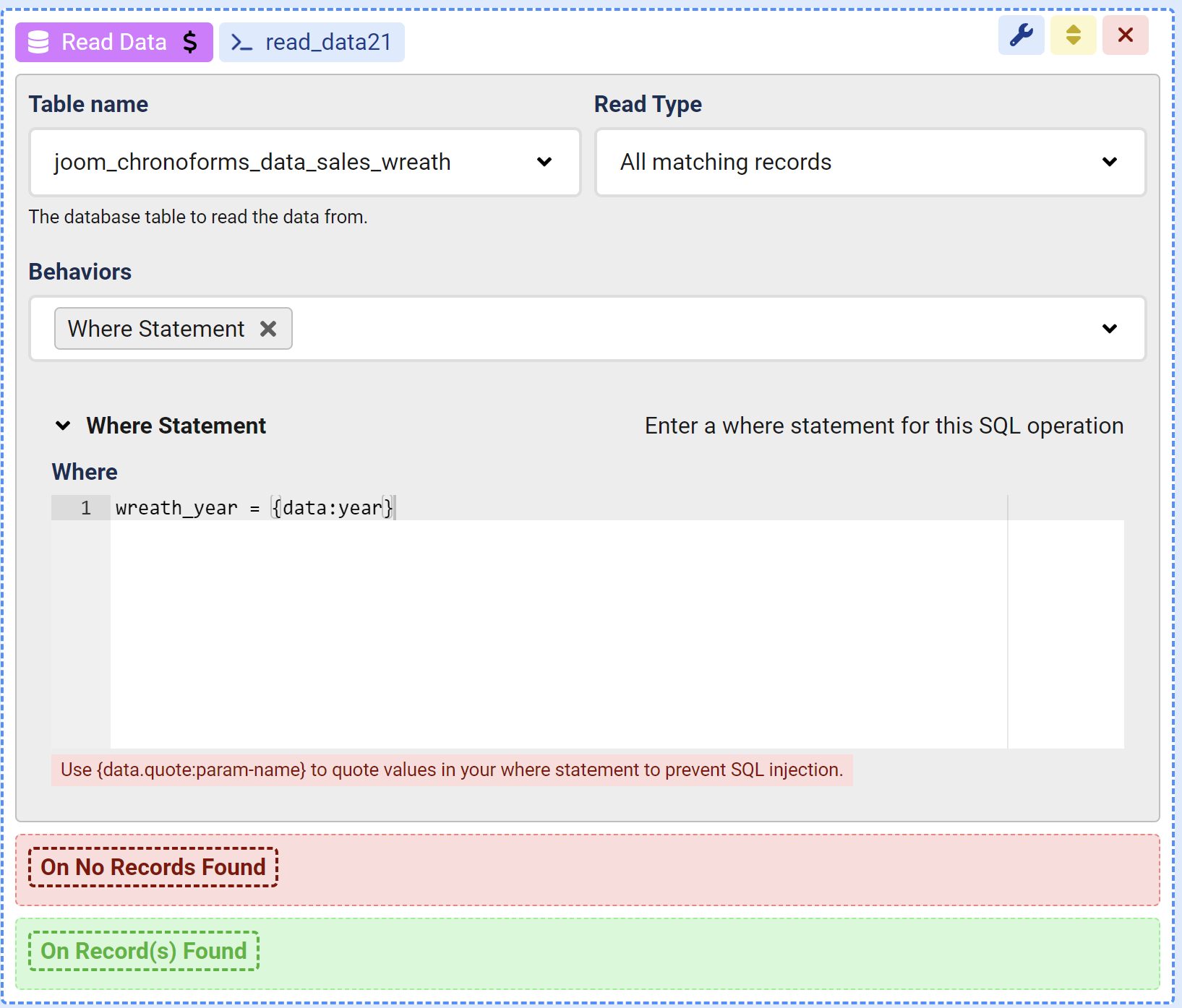1182x1008 pixels.
Task: Click the wreath_year code text
Action: (176, 508)
